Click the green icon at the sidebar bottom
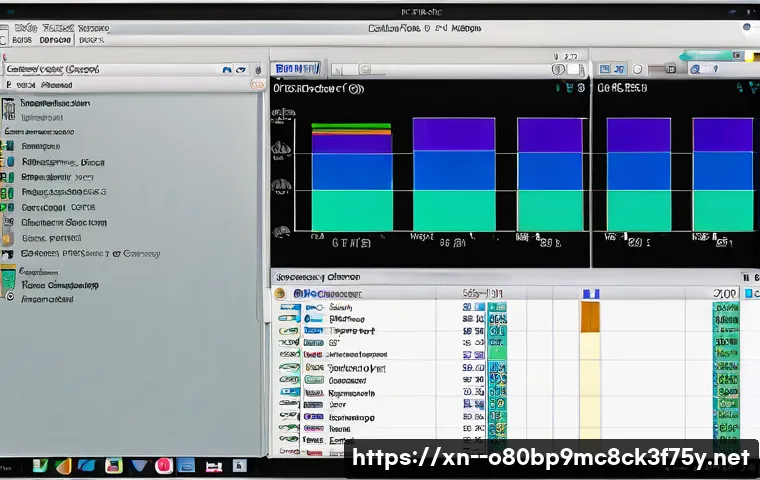This screenshot has width=760, height=480. click(9, 277)
